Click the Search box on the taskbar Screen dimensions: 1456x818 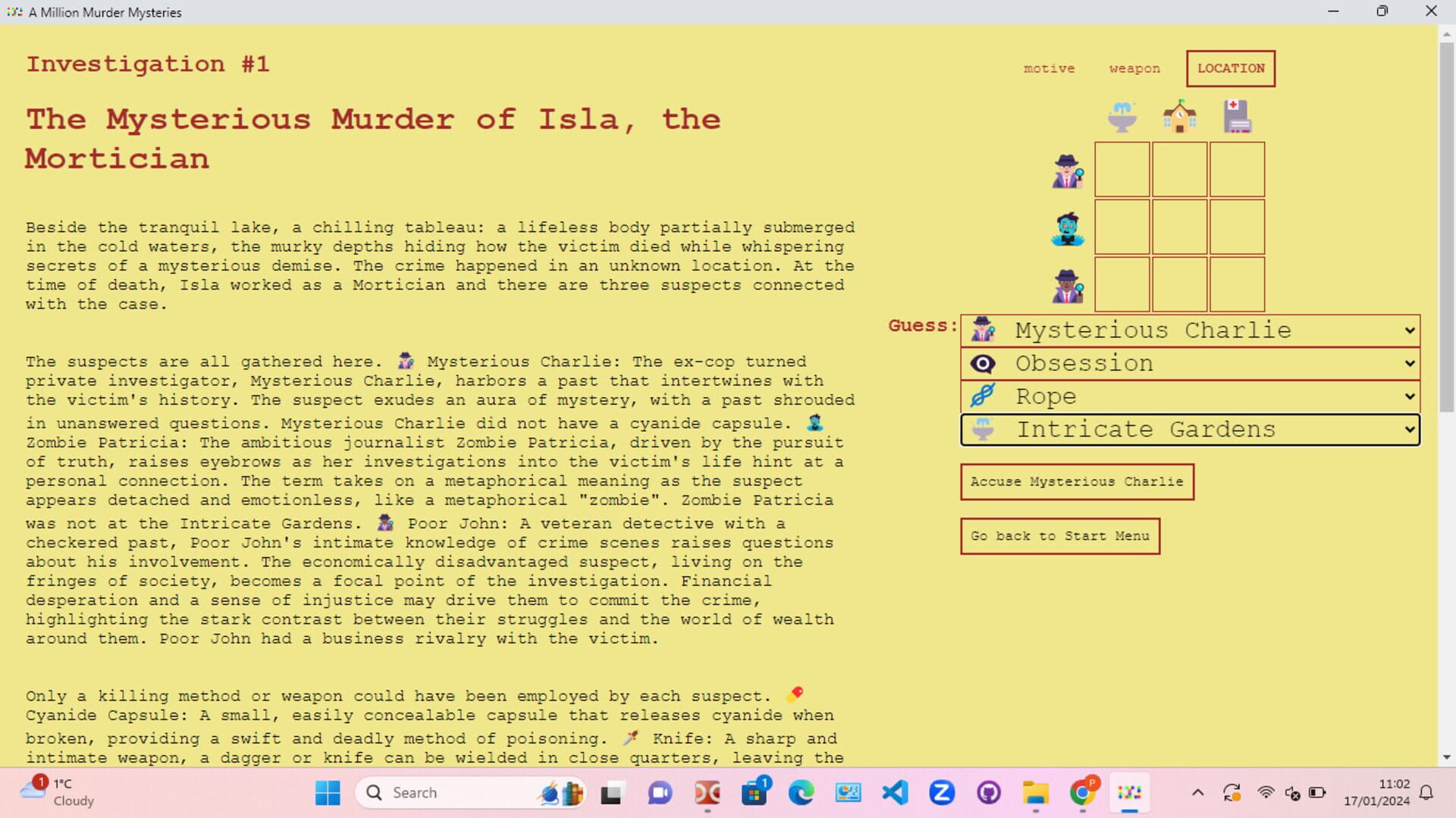[x=455, y=792]
